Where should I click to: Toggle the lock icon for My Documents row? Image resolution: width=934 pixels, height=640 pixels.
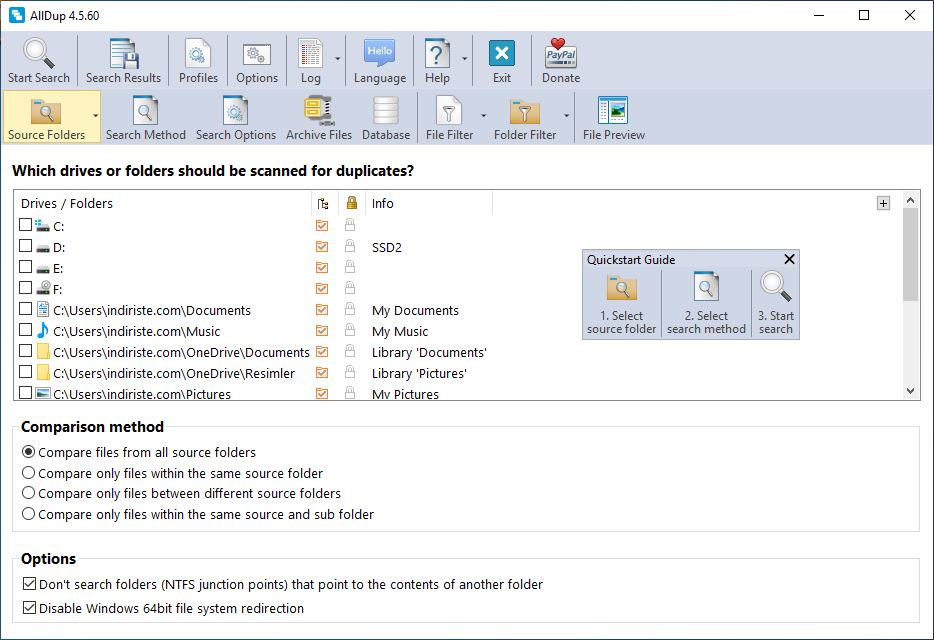click(x=350, y=309)
